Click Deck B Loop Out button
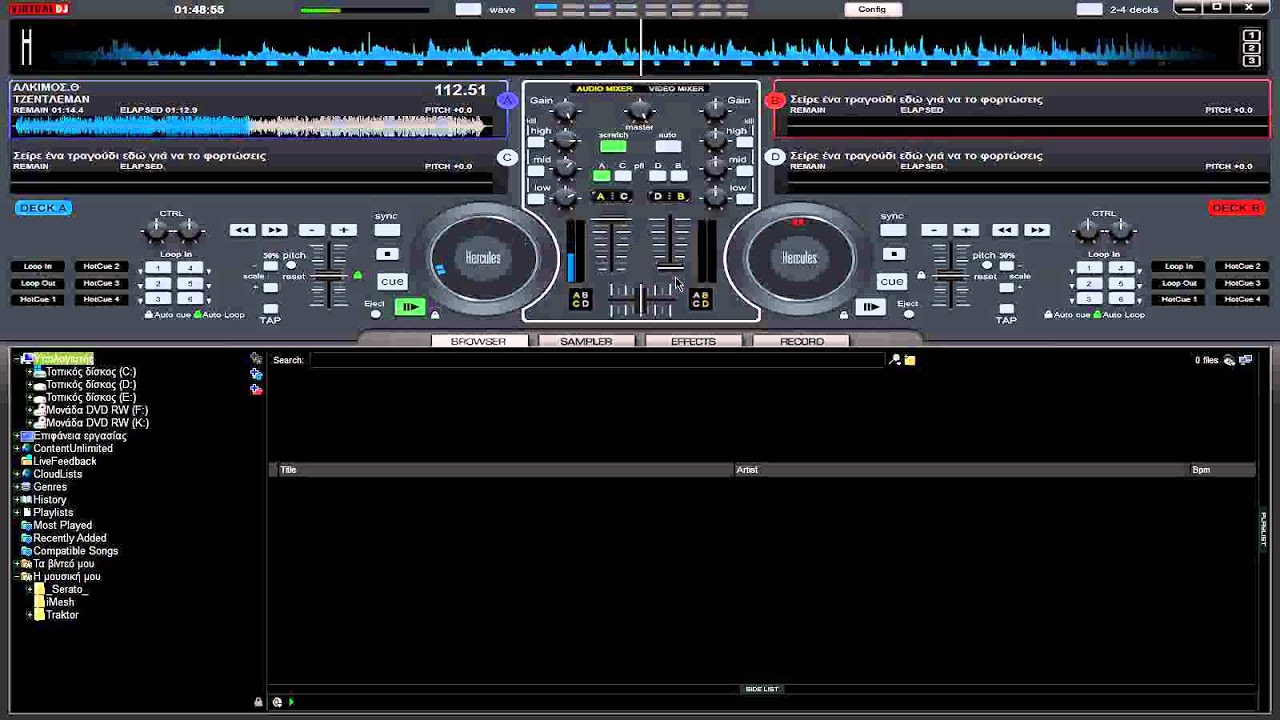 click(1179, 283)
